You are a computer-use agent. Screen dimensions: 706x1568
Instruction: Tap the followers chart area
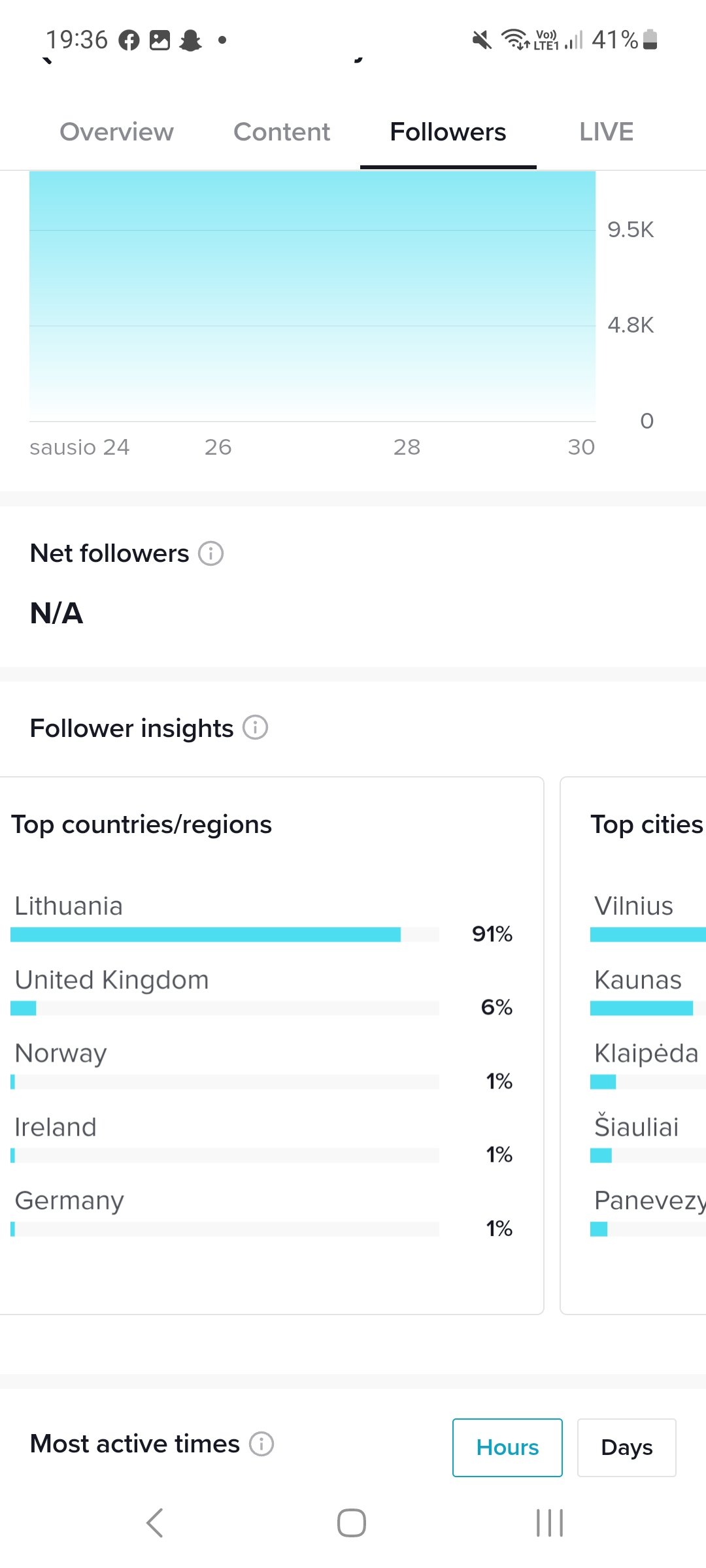coord(312,296)
